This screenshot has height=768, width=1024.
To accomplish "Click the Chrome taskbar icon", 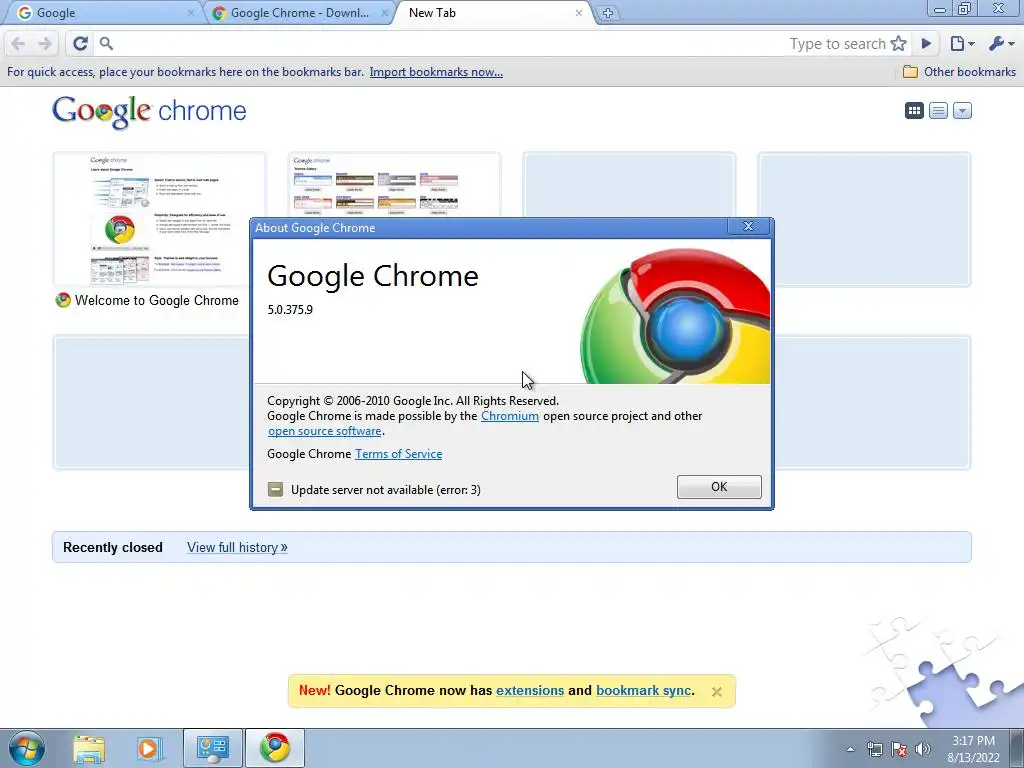I will [275, 748].
